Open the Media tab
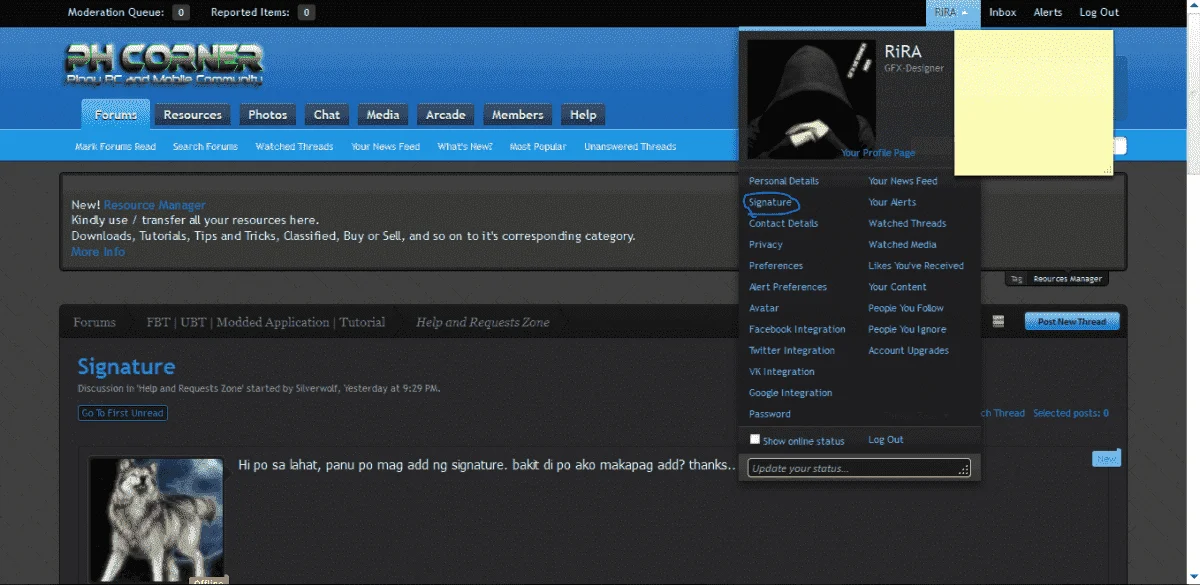This screenshot has width=1200, height=585. 383,115
